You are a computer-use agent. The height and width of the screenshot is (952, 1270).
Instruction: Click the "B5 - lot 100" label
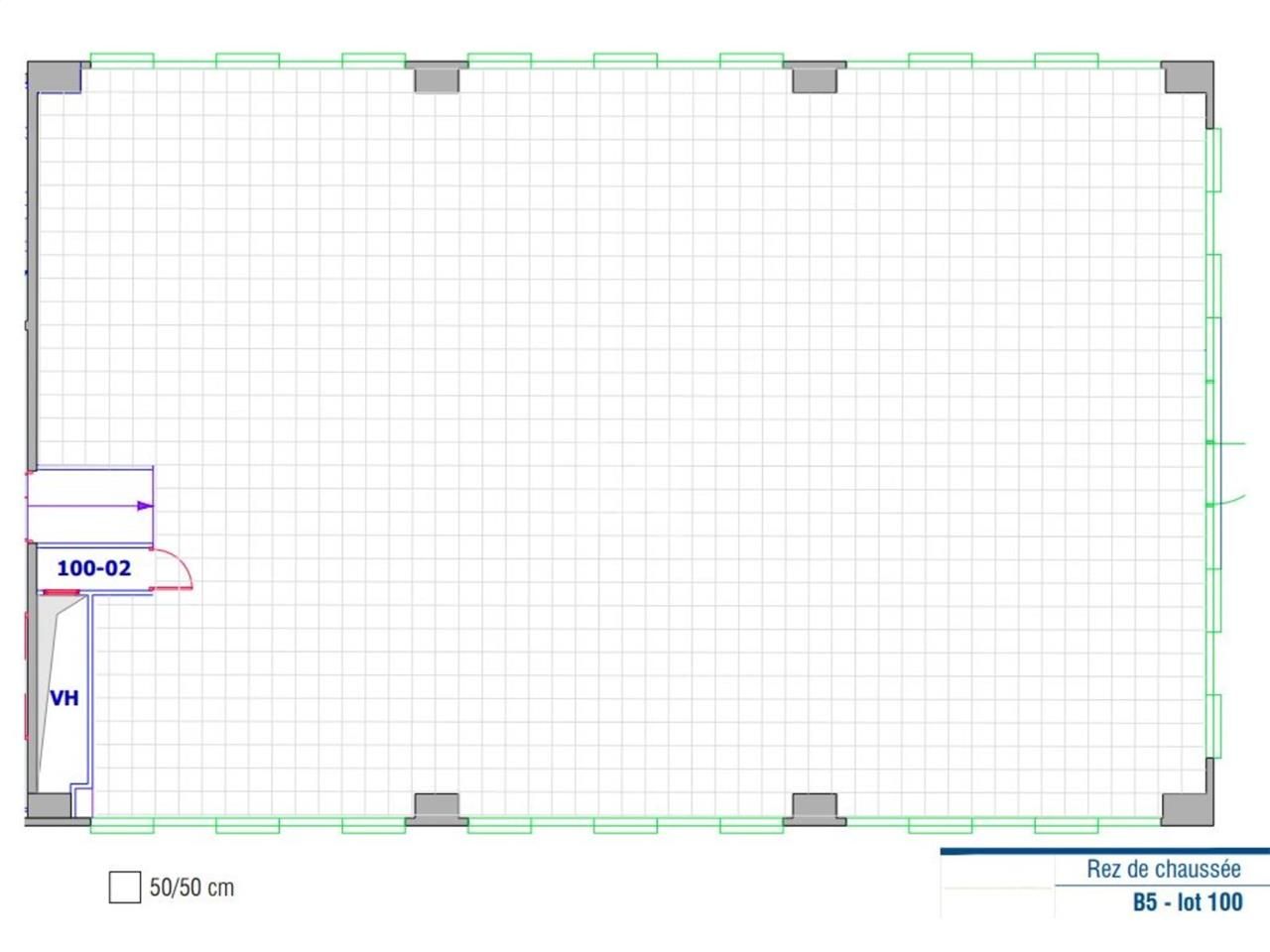(x=1187, y=901)
